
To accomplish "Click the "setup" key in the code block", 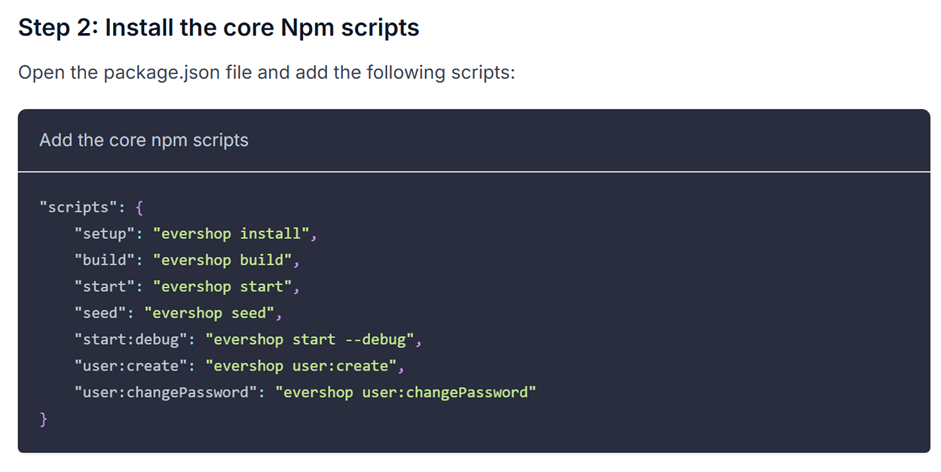I will 104,233.
